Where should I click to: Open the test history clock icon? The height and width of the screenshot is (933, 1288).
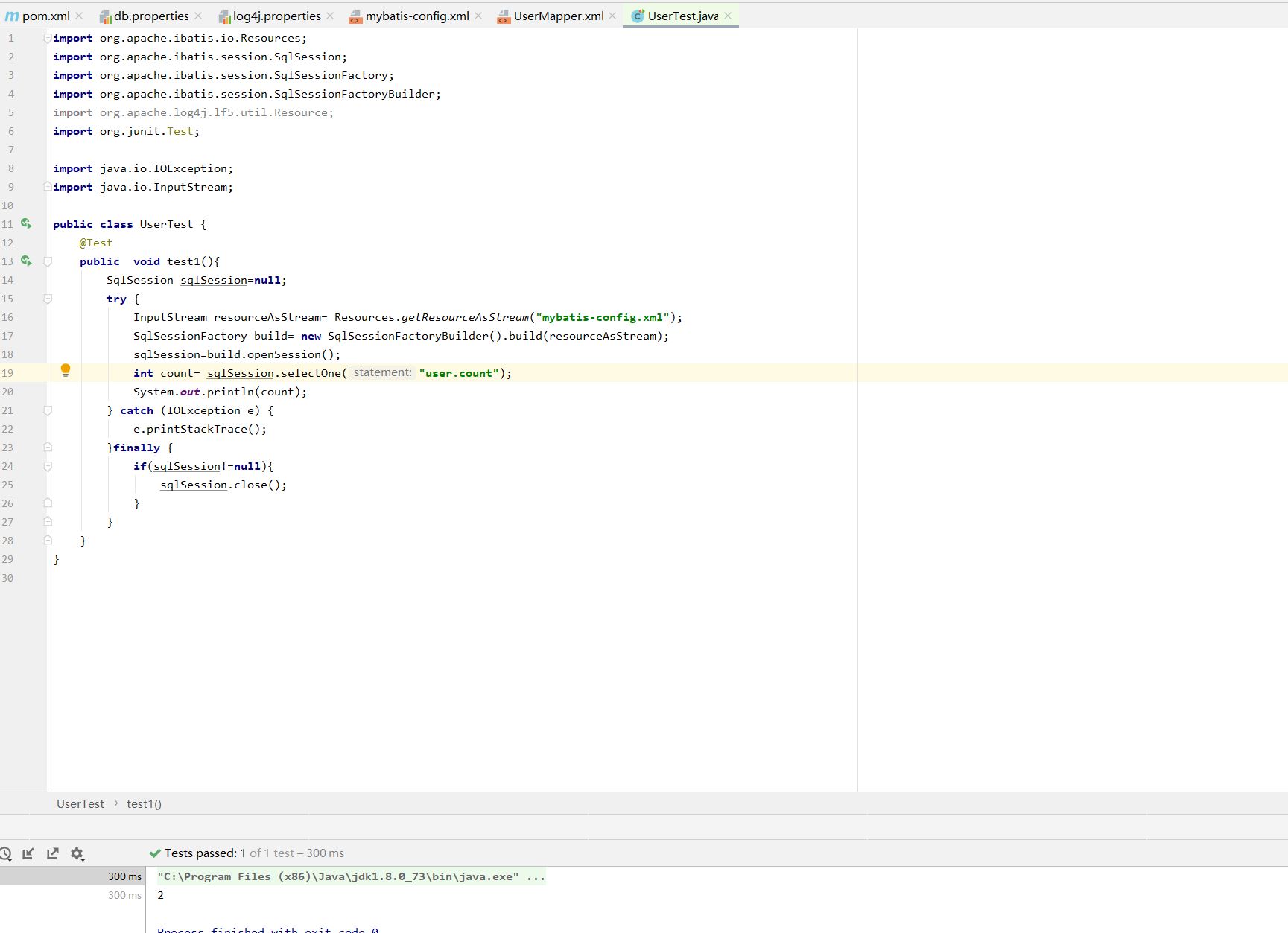5,854
